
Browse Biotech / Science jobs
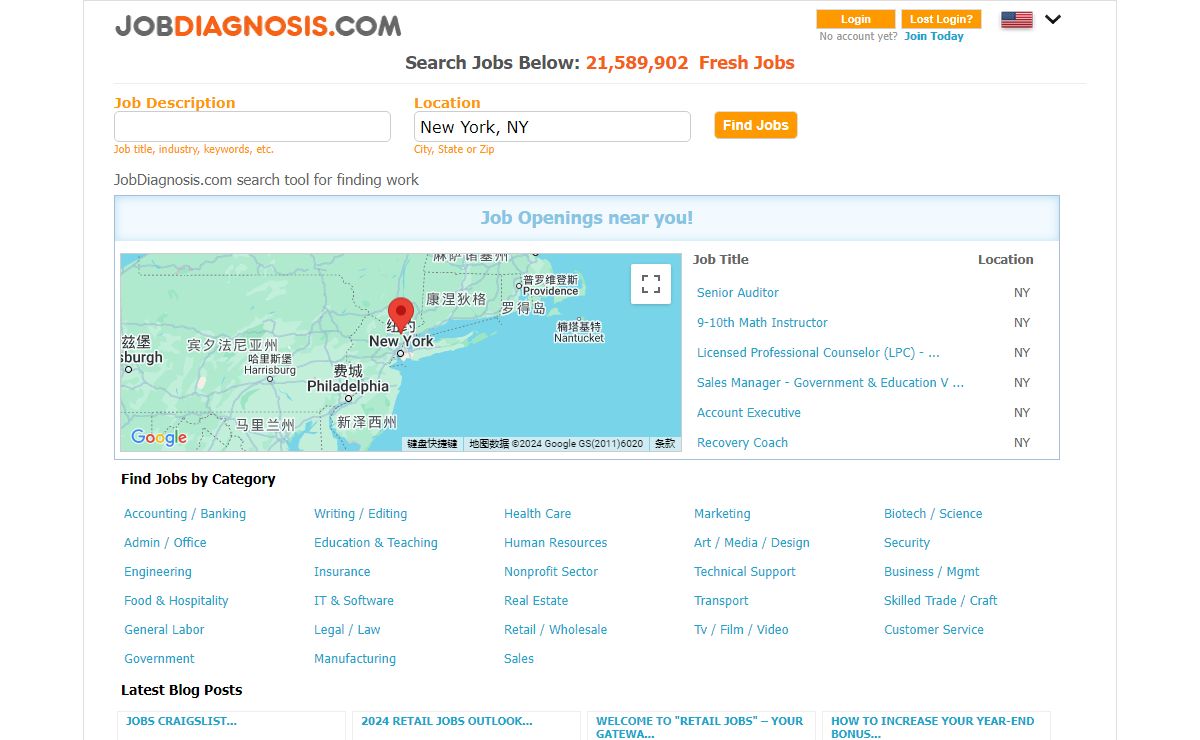point(933,514)
